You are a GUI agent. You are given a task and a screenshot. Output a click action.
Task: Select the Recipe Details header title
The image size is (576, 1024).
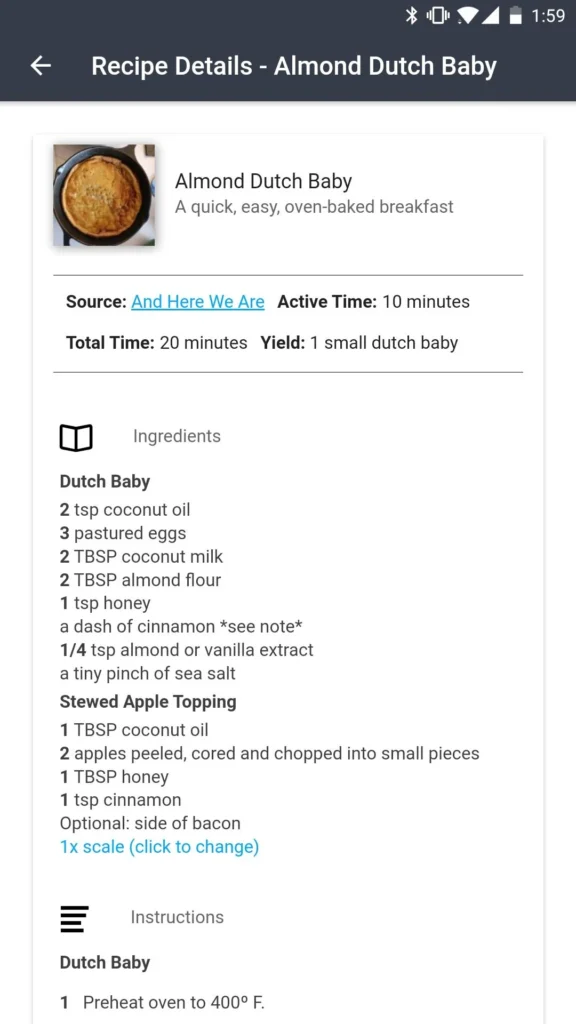click(294, 66)
